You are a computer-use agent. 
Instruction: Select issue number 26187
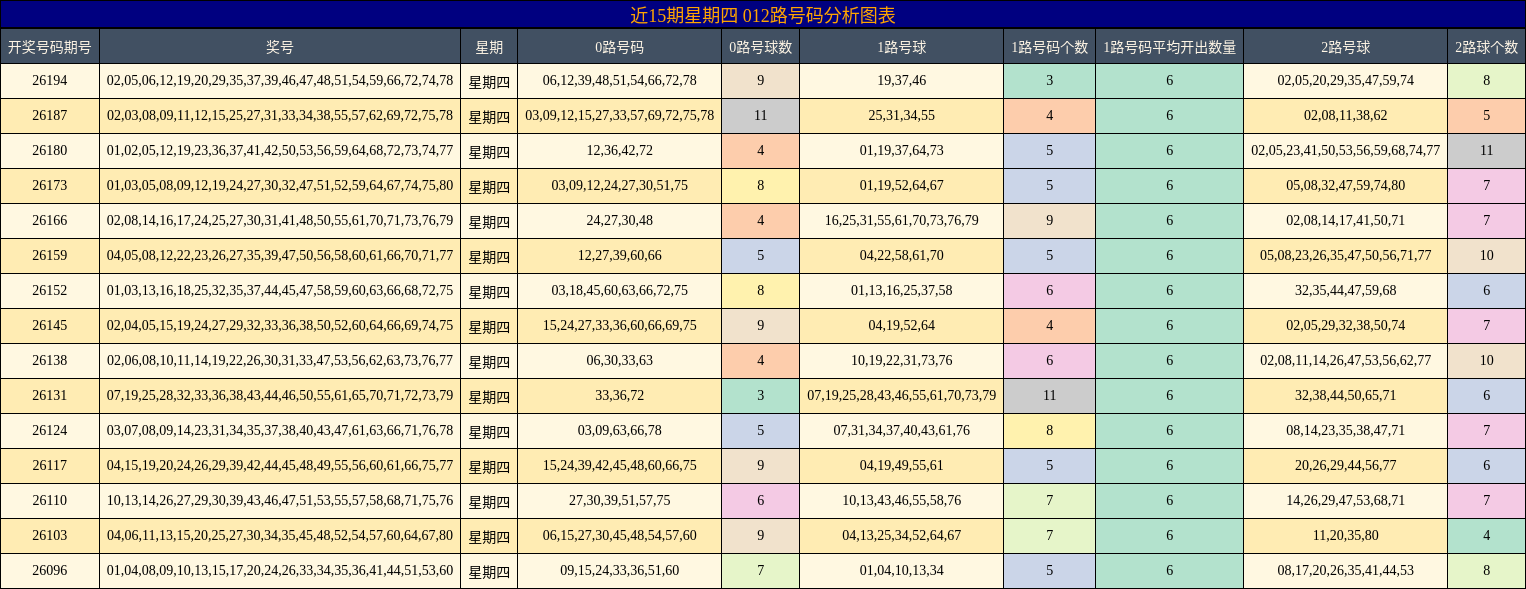click(x=50, y=116)
